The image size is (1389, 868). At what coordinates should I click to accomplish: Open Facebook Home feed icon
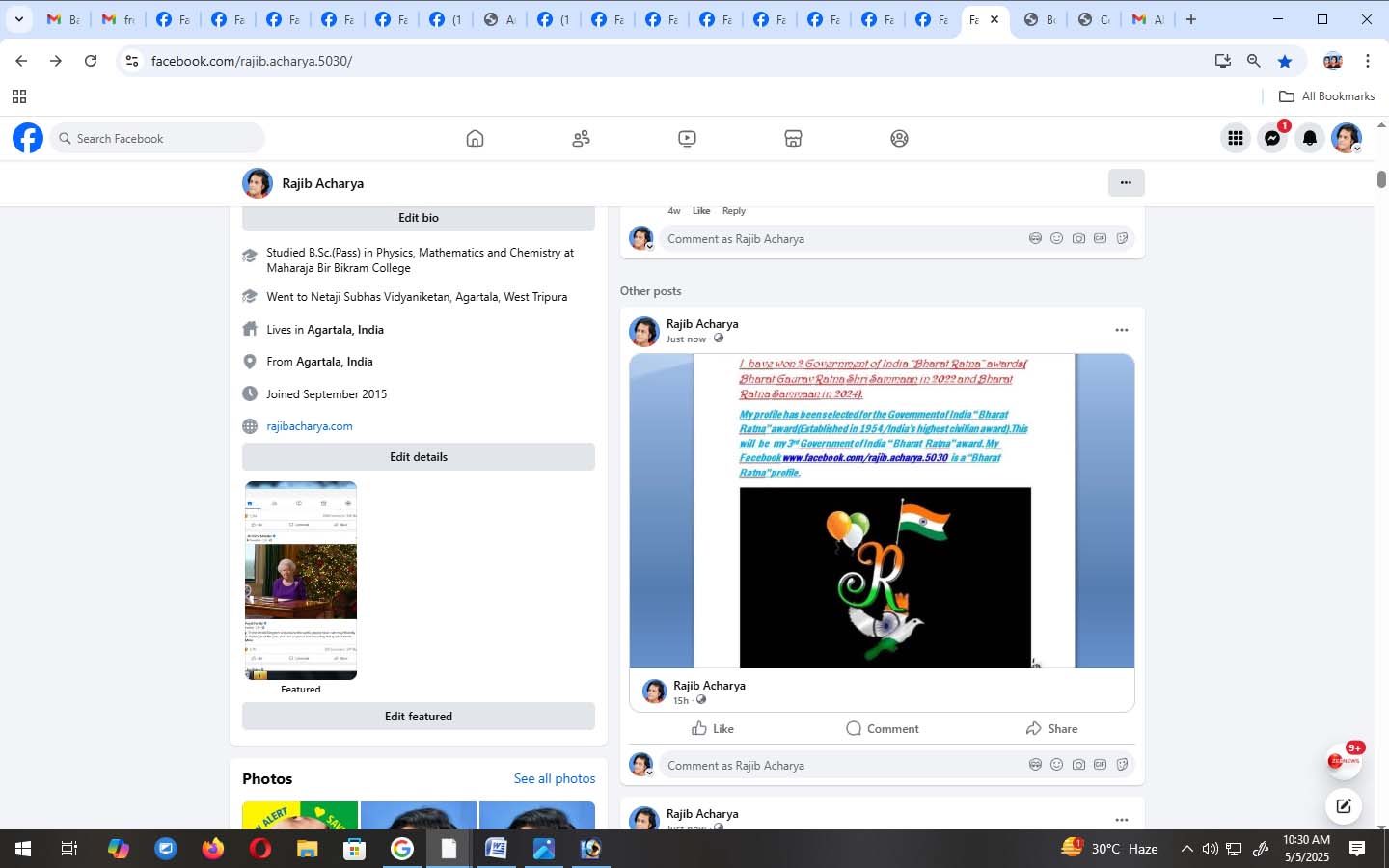(x=475, y=139)
